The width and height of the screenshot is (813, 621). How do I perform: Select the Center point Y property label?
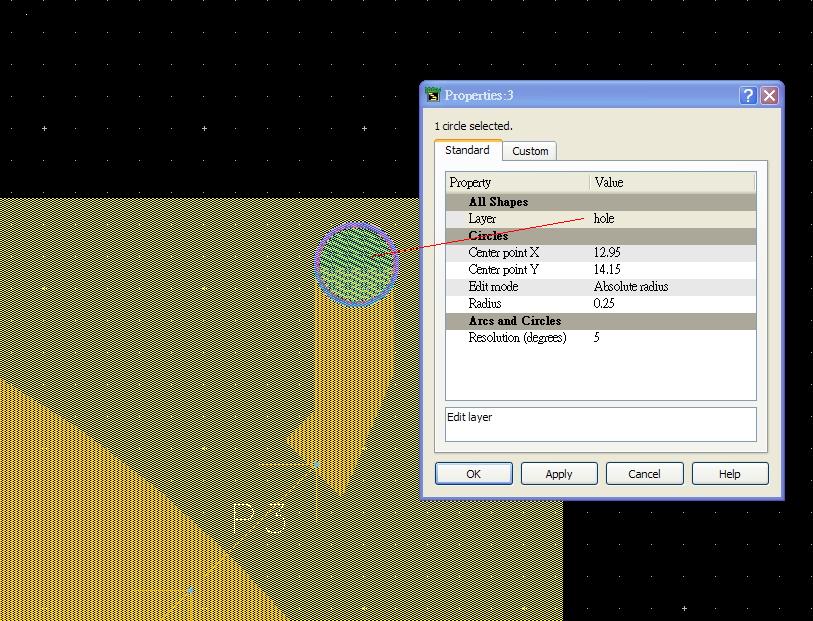(503, 270)
